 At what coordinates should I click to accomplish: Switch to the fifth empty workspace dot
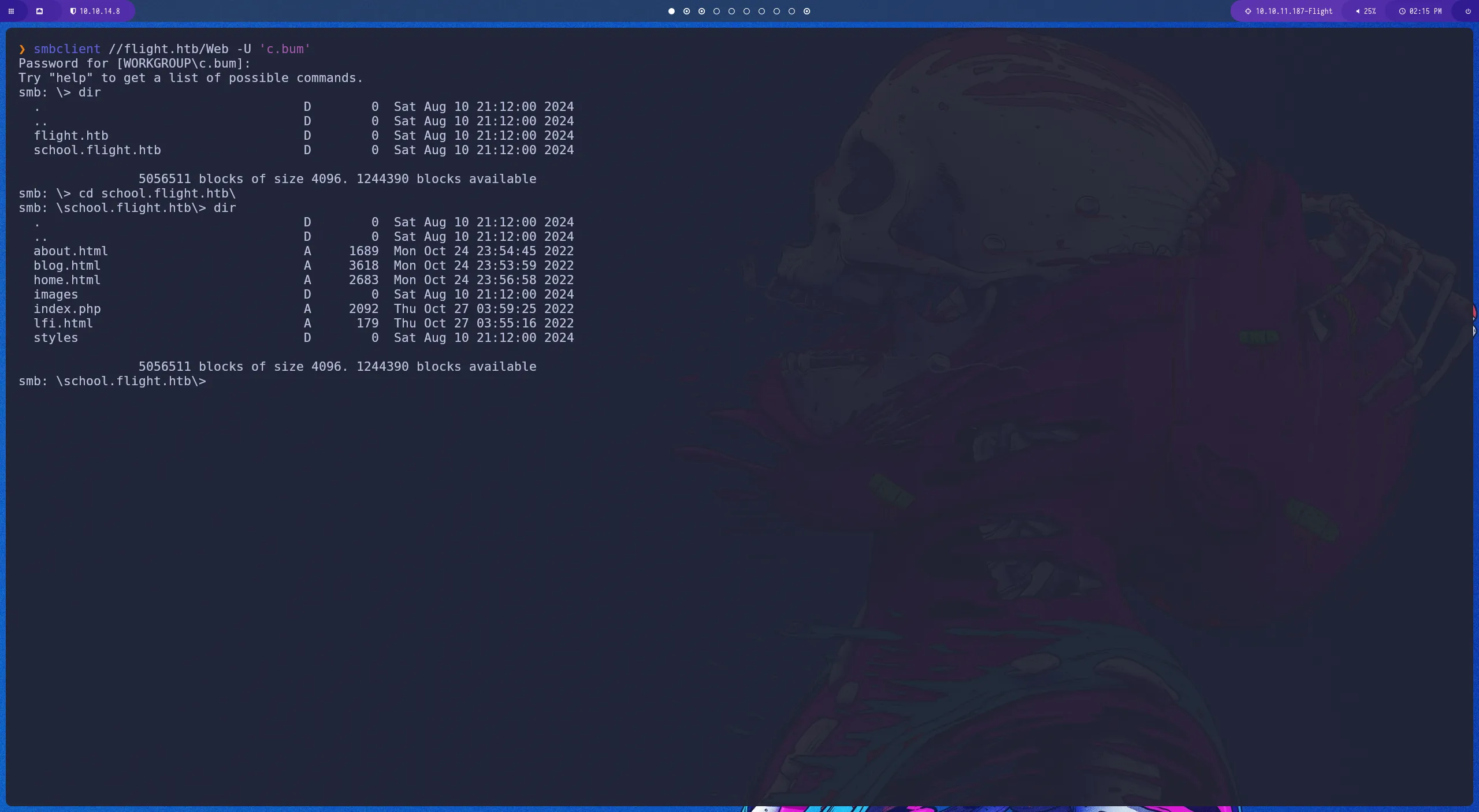[731, 11]
